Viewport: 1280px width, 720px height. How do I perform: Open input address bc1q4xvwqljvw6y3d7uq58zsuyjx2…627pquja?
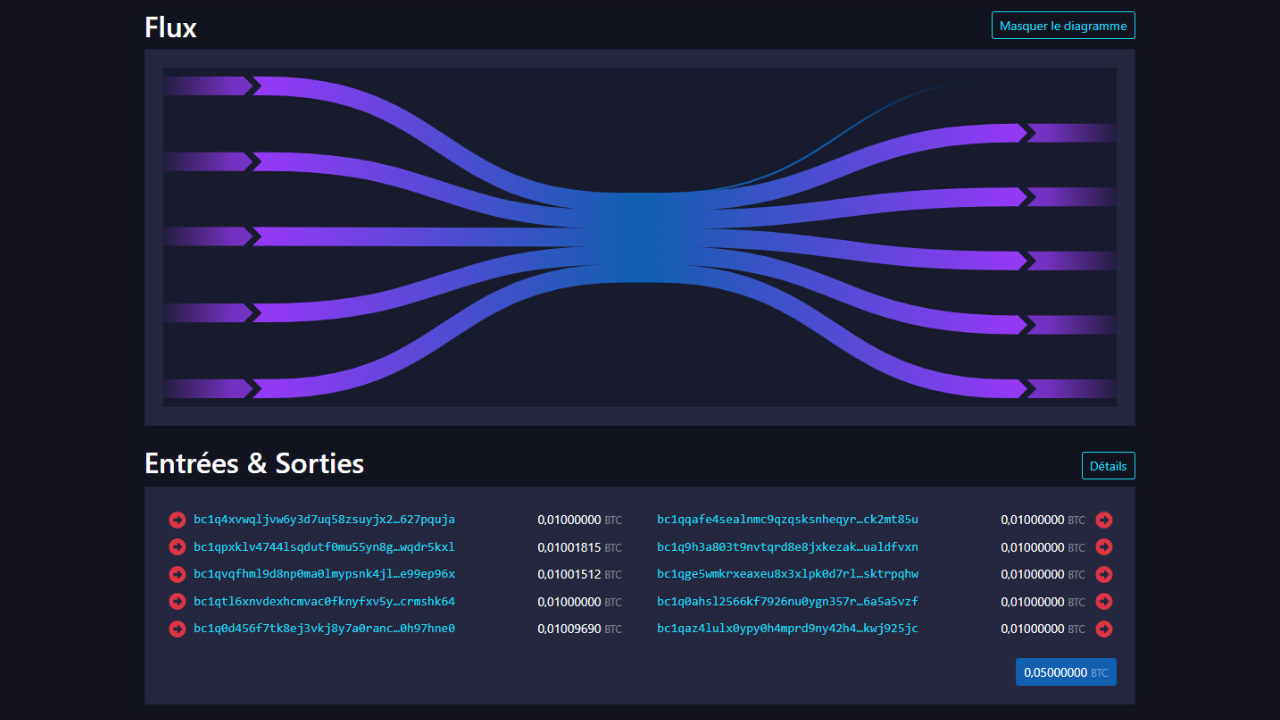click(x=324, y=520)
